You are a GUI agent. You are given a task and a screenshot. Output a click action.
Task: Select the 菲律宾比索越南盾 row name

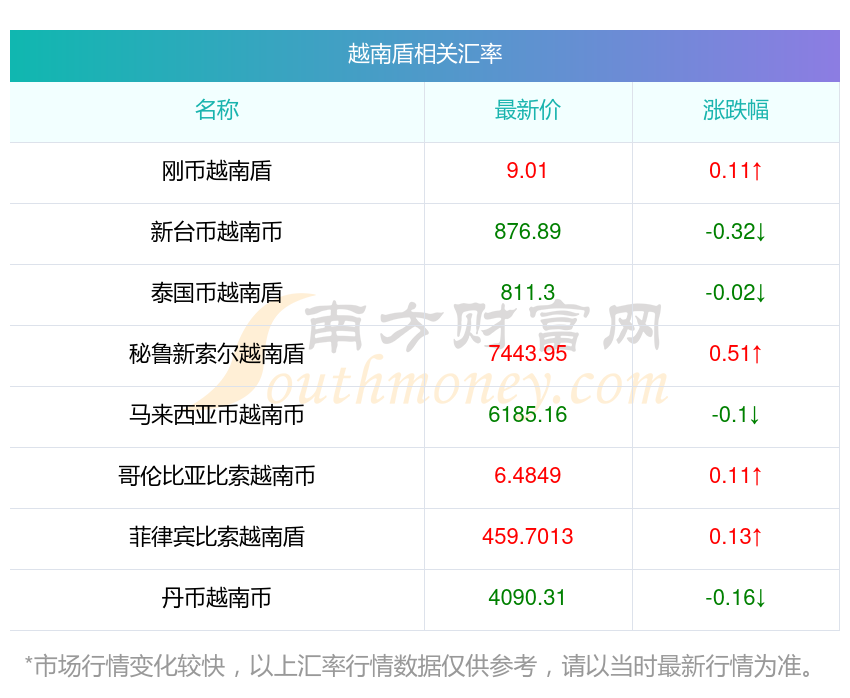coord(217,537)
